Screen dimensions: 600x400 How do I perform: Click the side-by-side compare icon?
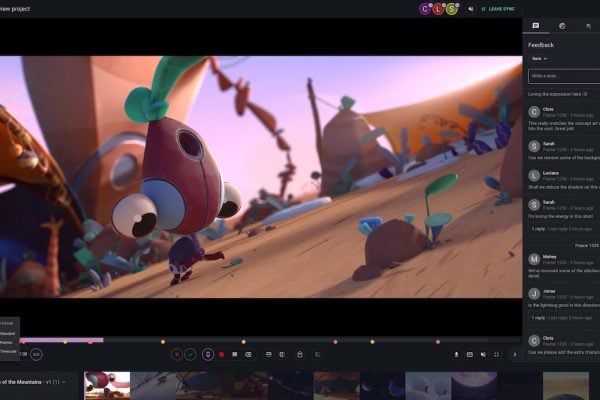pos(282,355)
